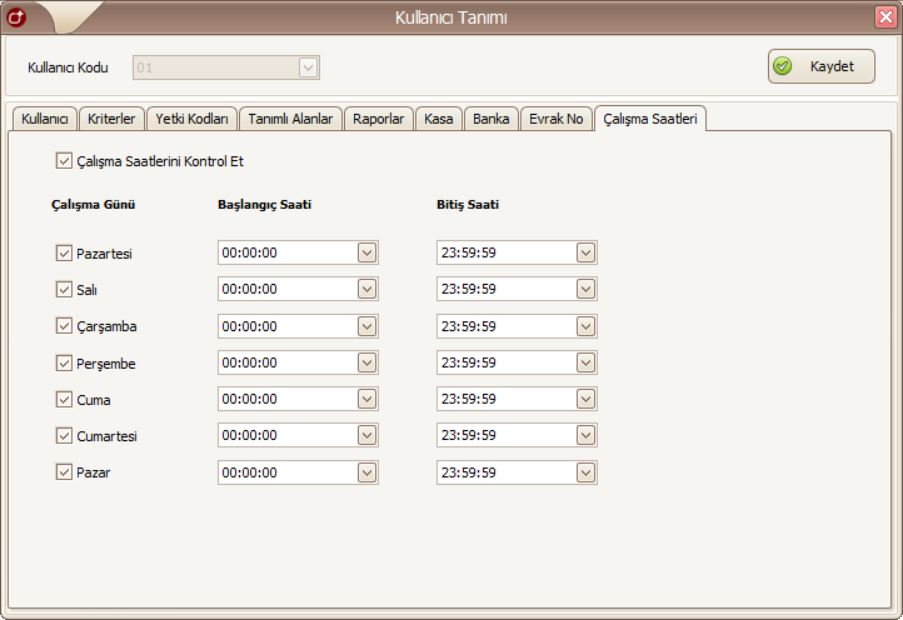Viewport: 903px width, 620px height.
Task: Click the Pazar start time field
Action: [x=287, y=473]
